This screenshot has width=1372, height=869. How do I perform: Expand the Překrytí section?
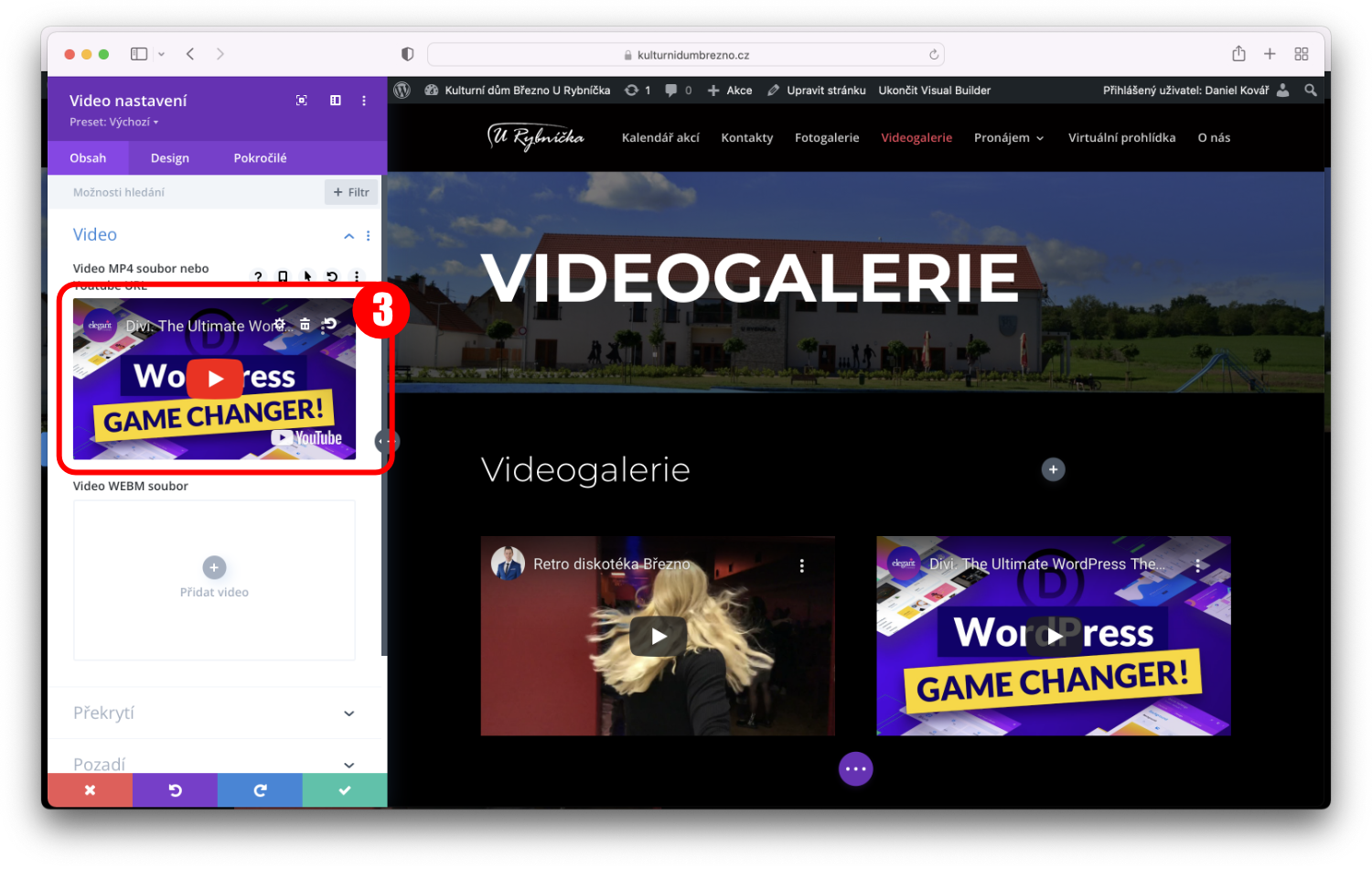click(x=348, y=713)
